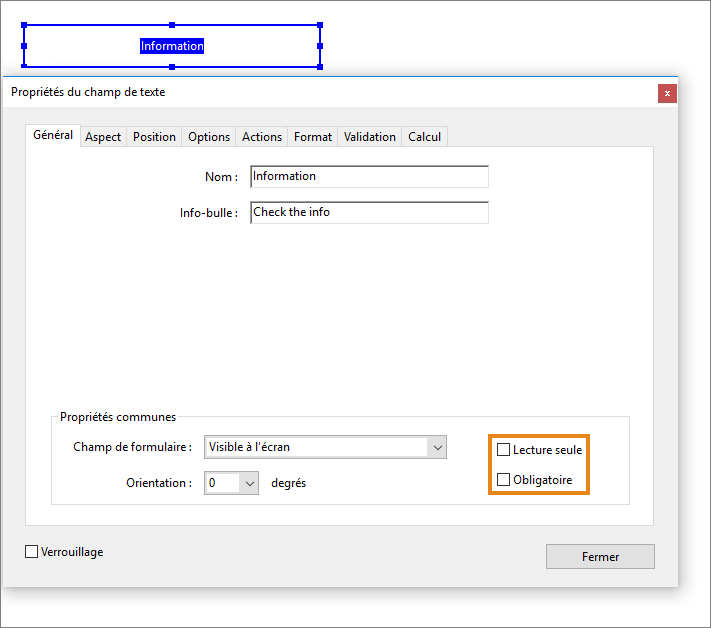Enable the Lecture seule checkbox
Image resolution: width=711 pixels, height=628 pixels.
[x=504, y=450]
